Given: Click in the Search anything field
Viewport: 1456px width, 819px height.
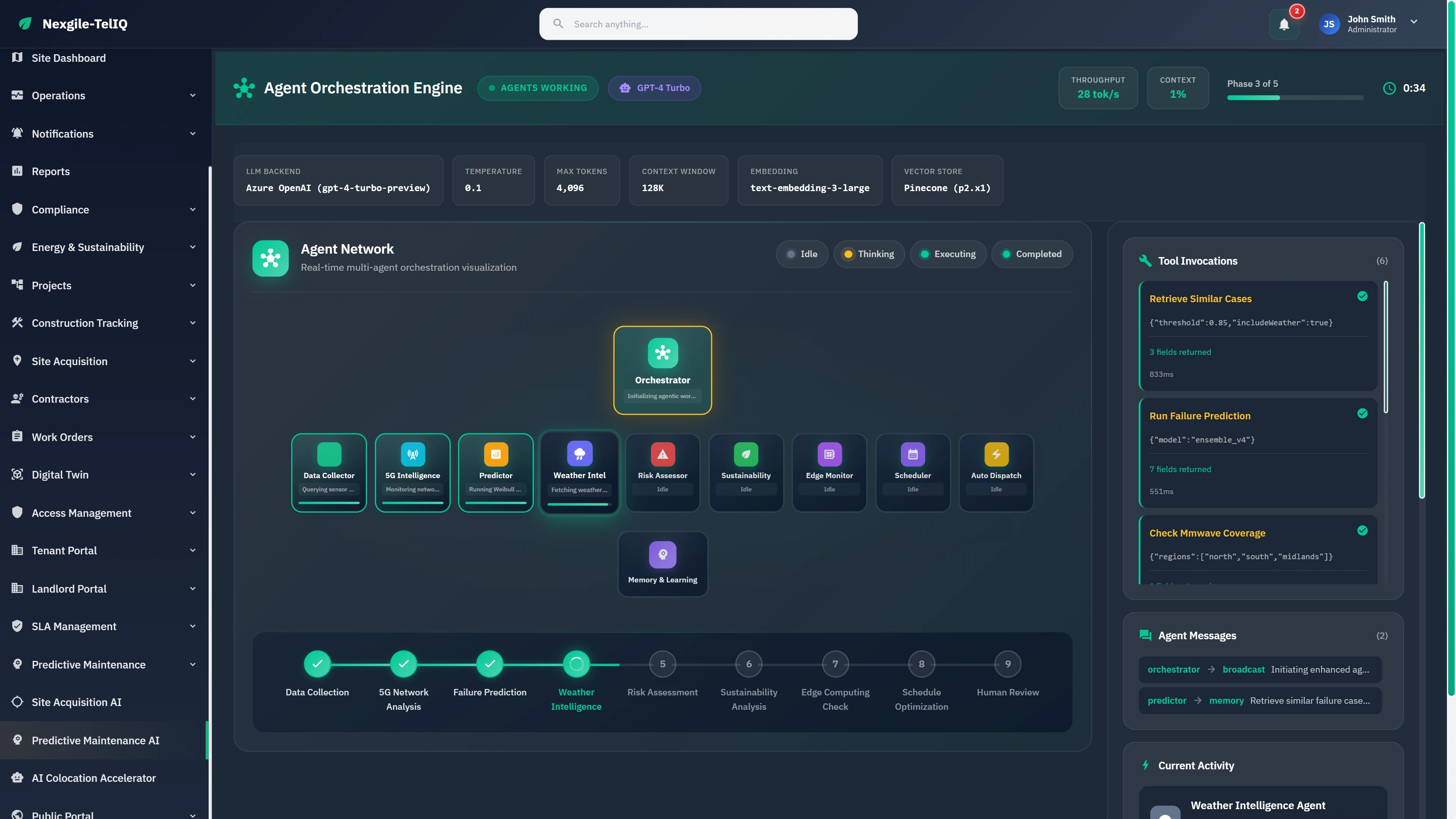Looking at the screenshot, I should pyautogui.click(x=698, y=24).
